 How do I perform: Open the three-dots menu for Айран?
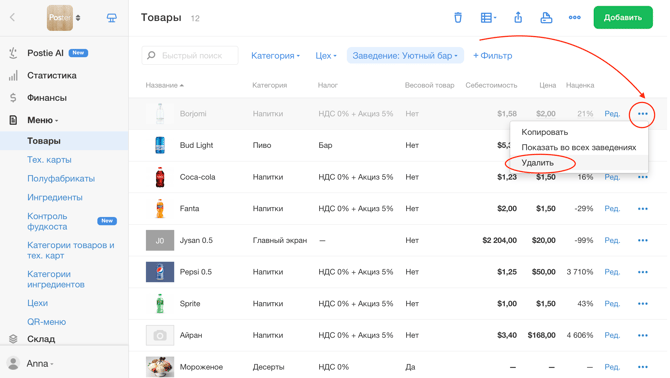[643, 335]
